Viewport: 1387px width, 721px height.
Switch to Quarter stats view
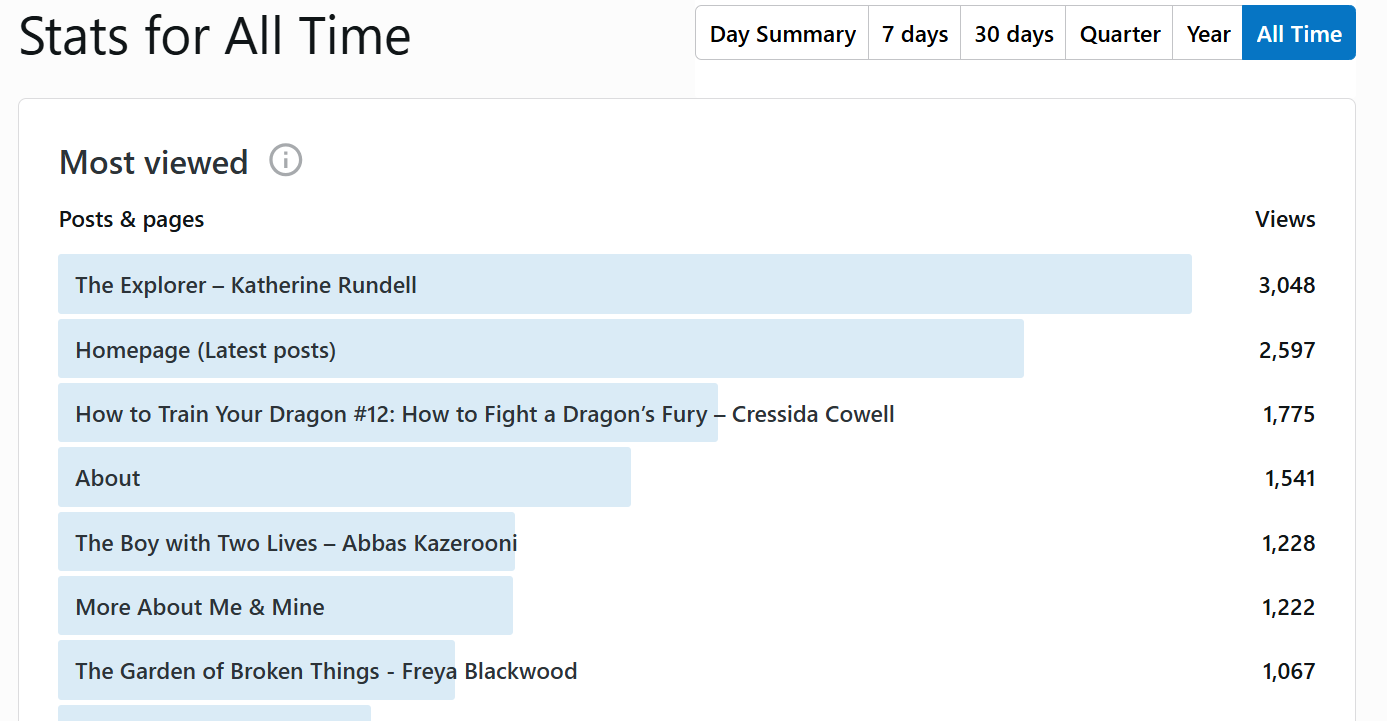click(1119, 34)
